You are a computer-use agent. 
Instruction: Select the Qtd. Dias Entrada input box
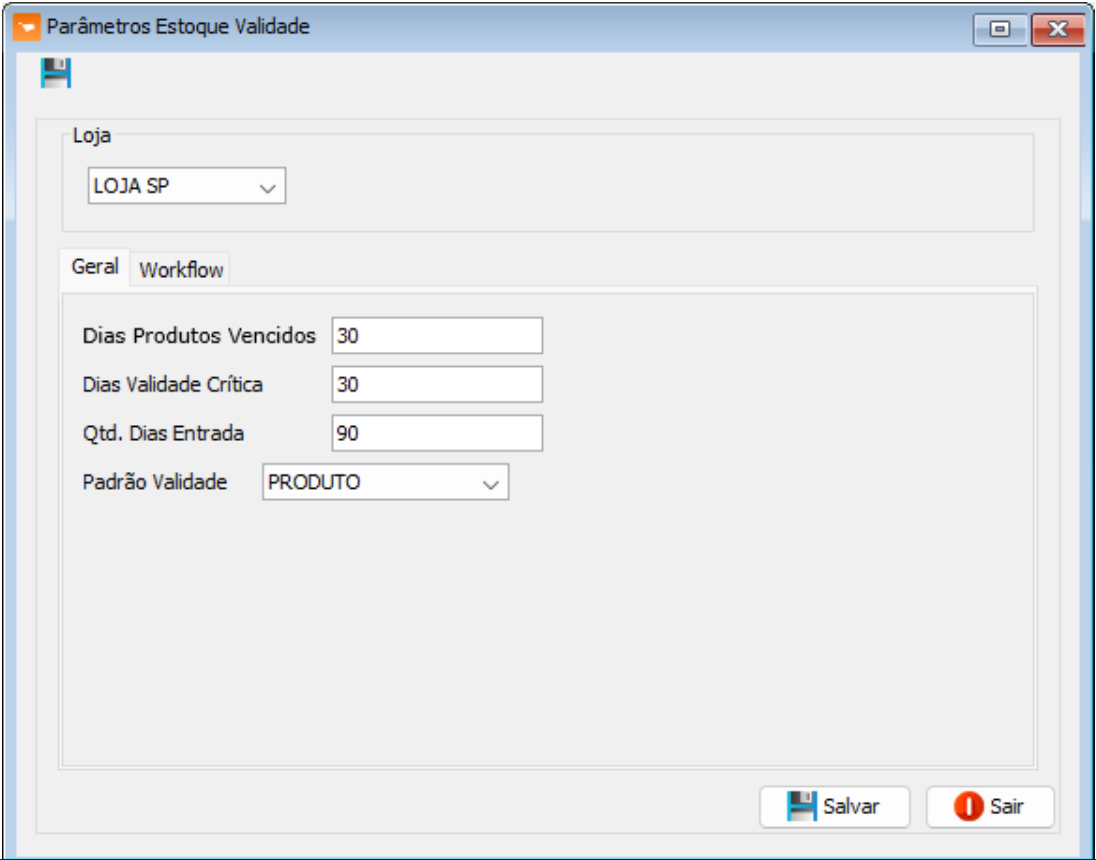coord(437,433)
